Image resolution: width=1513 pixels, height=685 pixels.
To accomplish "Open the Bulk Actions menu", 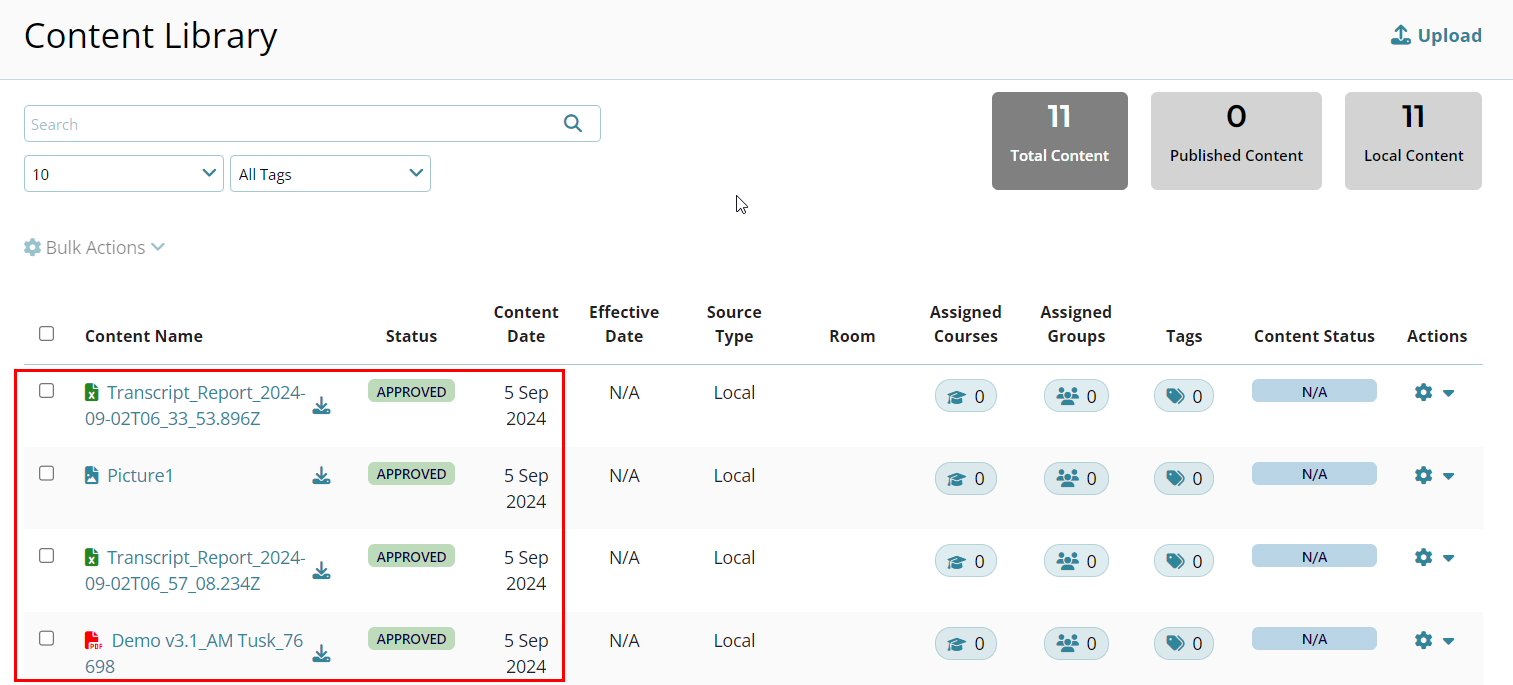I will pyautogui.click(x=94, y=247).
